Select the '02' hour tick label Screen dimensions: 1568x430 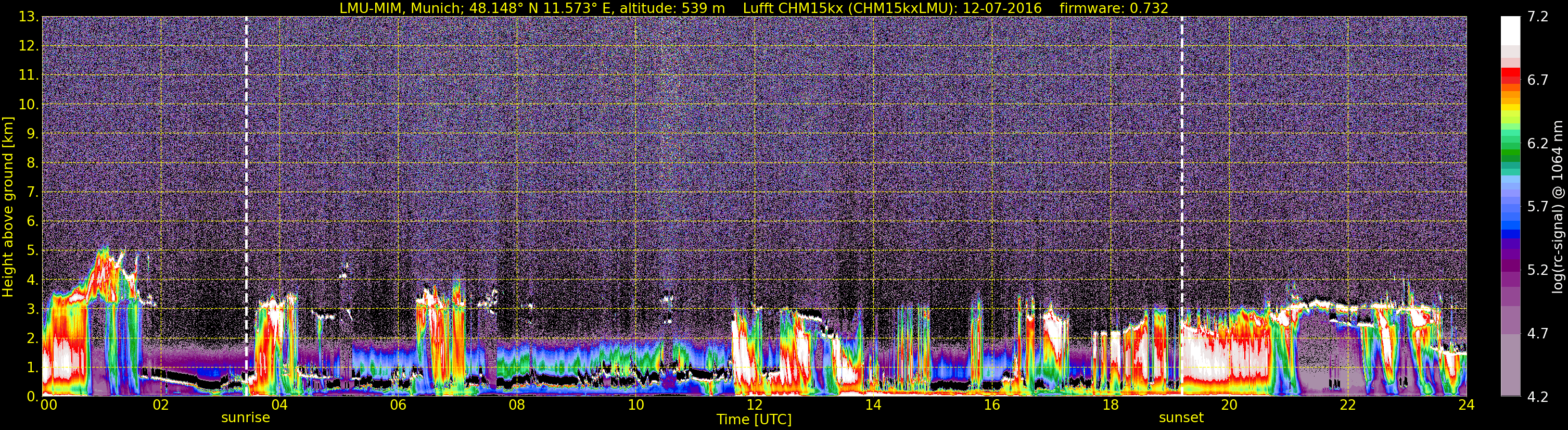click(160, 405)
